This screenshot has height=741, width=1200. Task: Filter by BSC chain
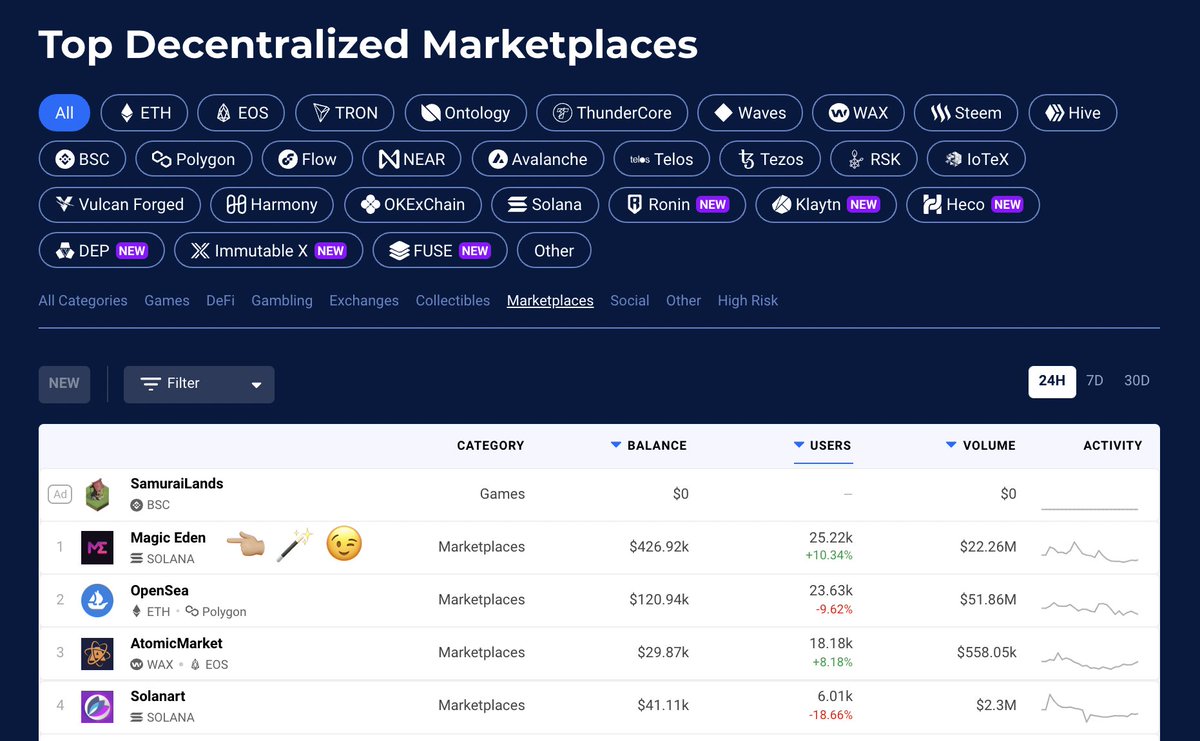coord(82,159)
